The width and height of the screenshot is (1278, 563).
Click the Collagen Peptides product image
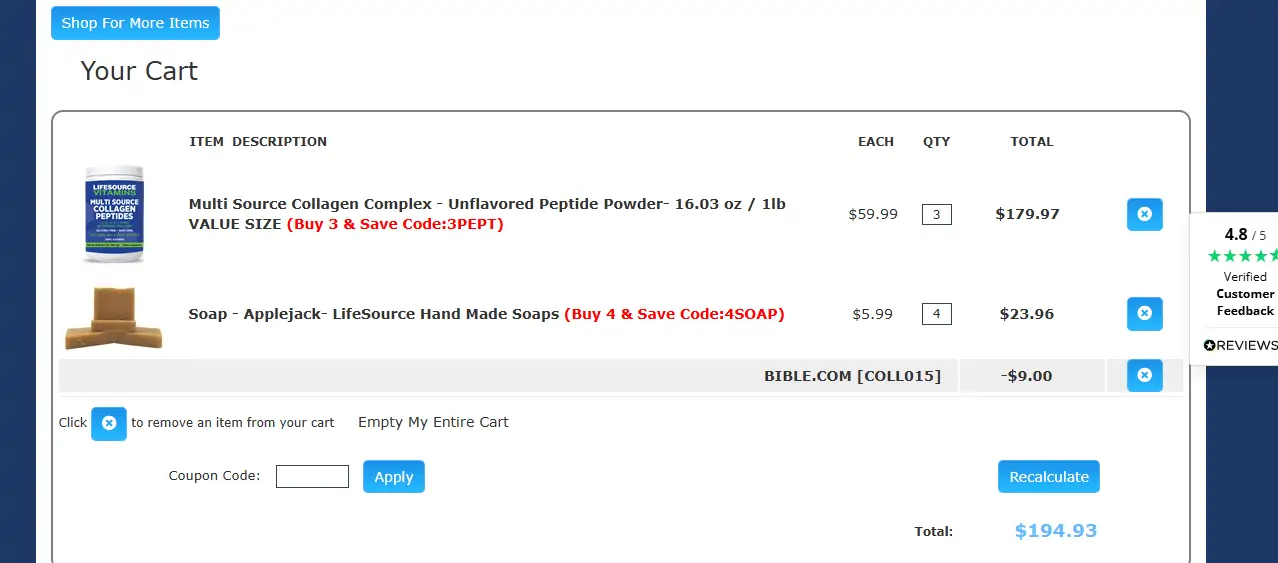(x=114, y=214)
